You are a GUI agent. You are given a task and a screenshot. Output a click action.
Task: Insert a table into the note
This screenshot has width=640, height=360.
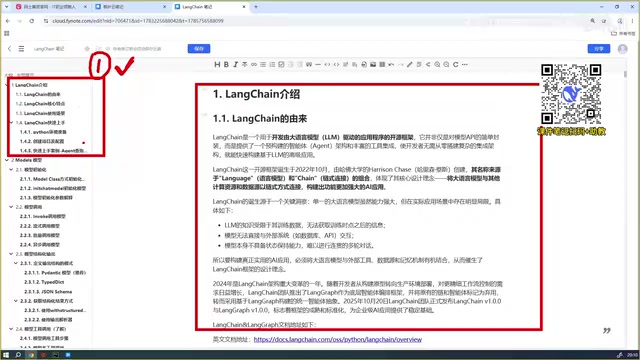(382, 64)
